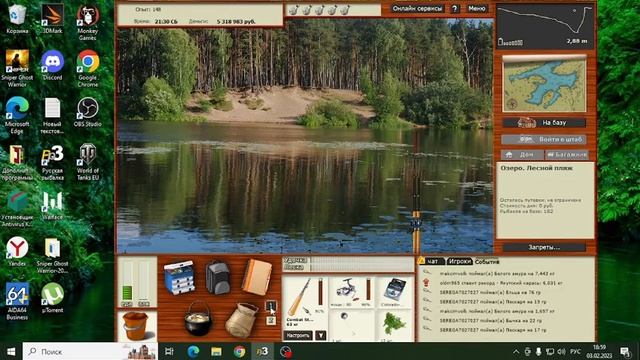Viewport: 640px width, 360px height.
Task: Open the Microsoft Edge desktop shortcut
Action: (17, 115)
